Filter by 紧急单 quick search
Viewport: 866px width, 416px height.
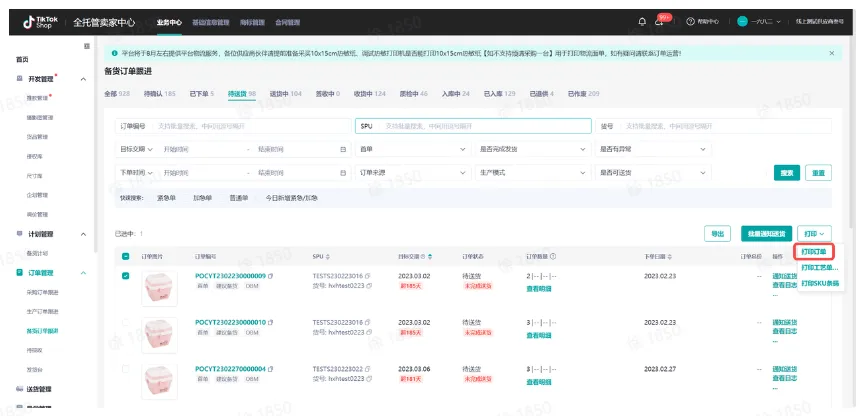pyautogui.click(x=166, y=198)
